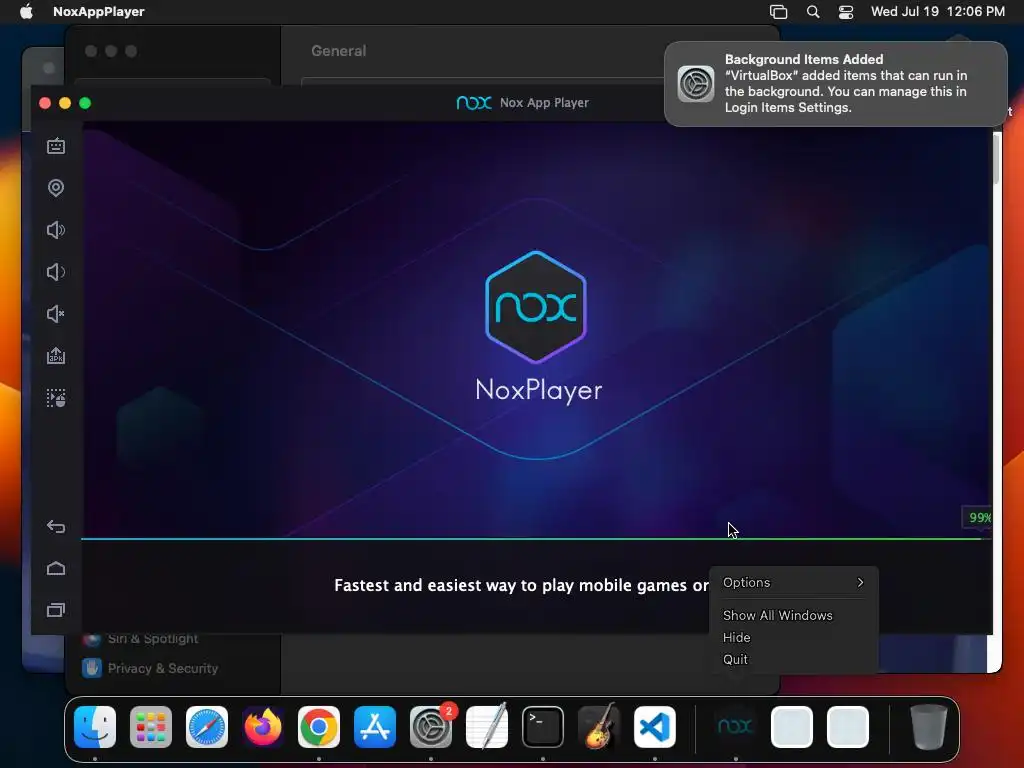1024x768 pixels.
Task: Click the Spotlight search icon in menu bar
Action: pos(813,12)
